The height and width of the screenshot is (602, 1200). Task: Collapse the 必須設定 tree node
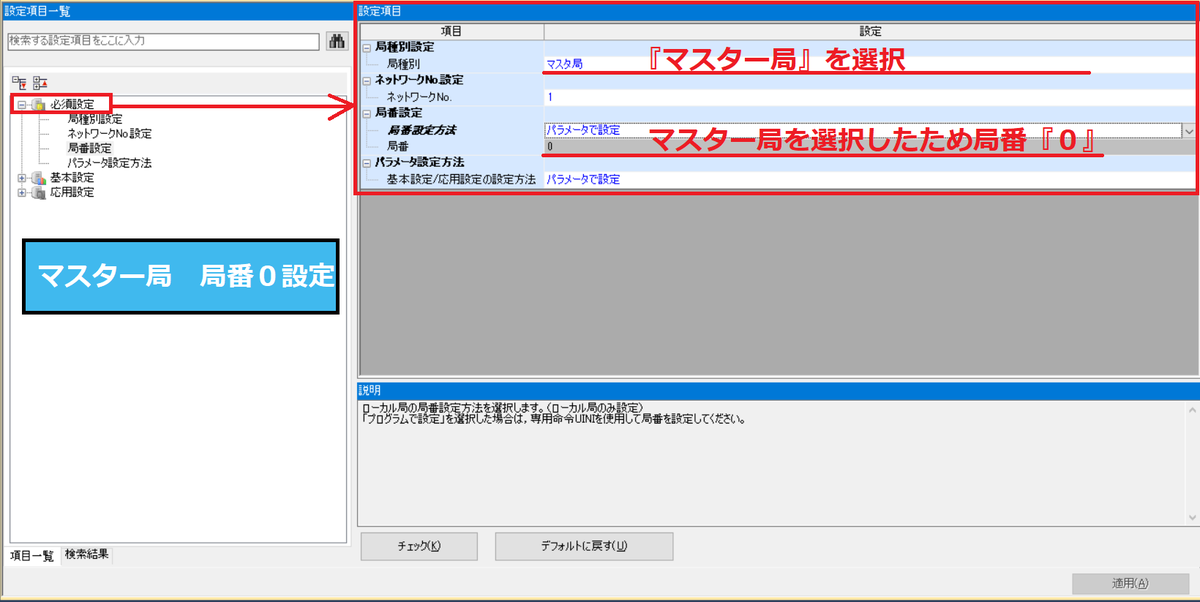tap(21, 104)
